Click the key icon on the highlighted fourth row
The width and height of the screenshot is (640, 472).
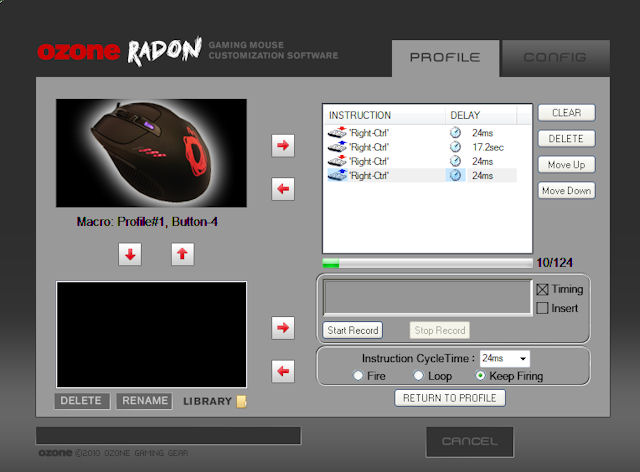coord(337,176)
